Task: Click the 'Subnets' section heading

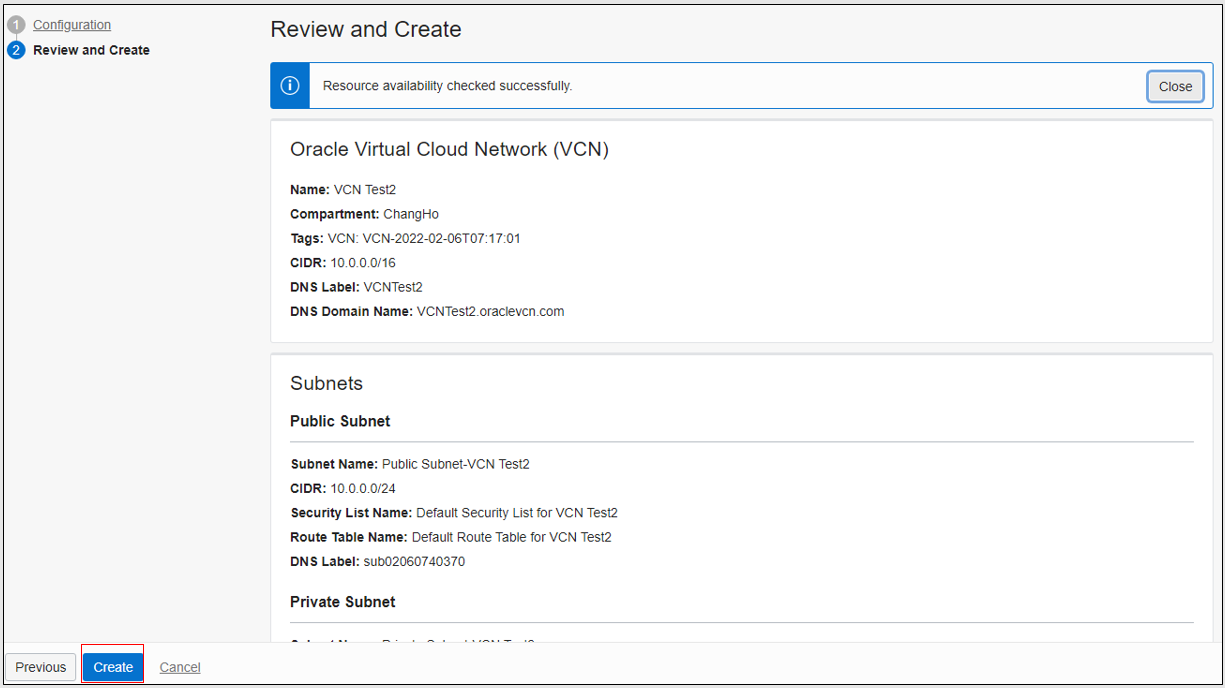Action: pyautogui.click(x=326, y=383)
